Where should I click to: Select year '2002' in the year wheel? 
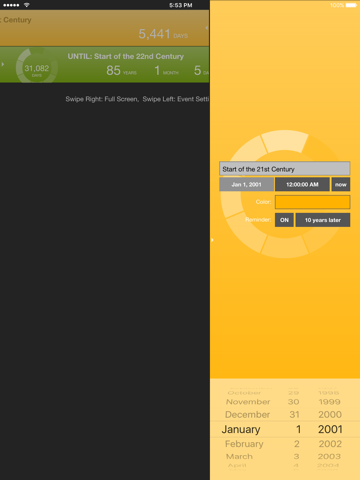click(x=330, y=444)
